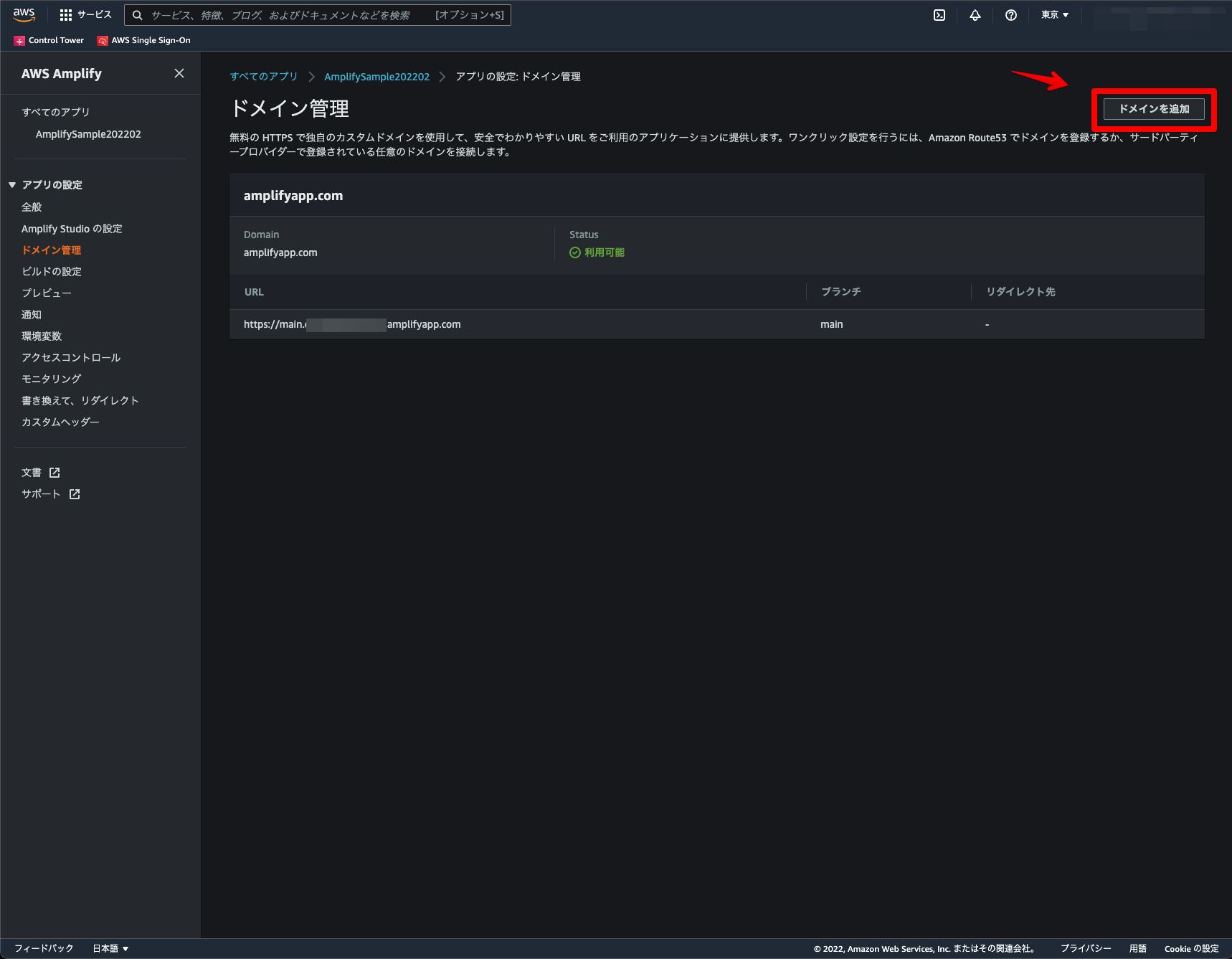Click the フィードバック footer link
The height and width of the screenshot is (959, 1232).
point(44,948)
